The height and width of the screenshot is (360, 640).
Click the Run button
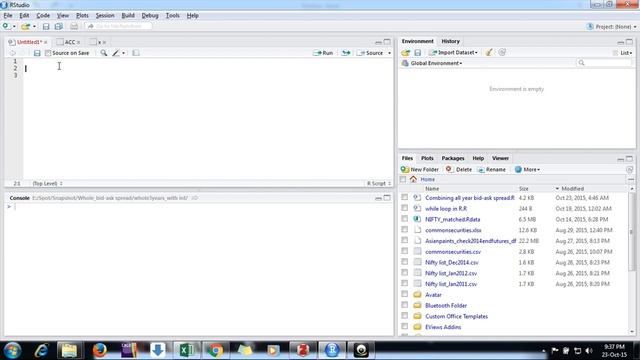323,53
